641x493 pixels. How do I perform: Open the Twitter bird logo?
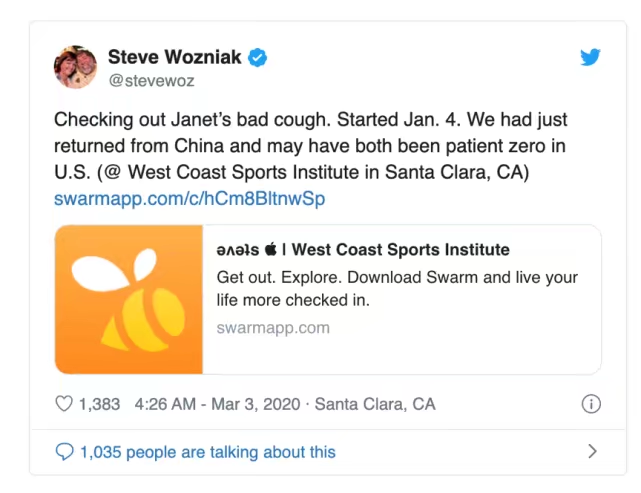pos(591,57)
